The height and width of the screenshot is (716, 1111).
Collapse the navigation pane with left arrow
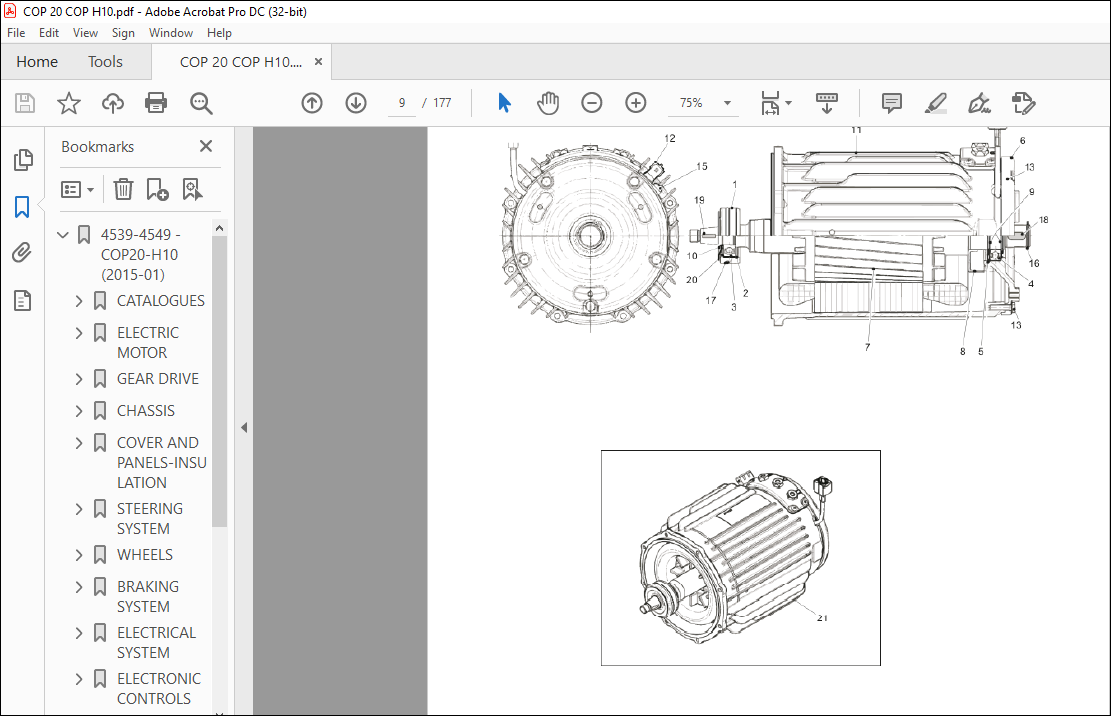244,428
